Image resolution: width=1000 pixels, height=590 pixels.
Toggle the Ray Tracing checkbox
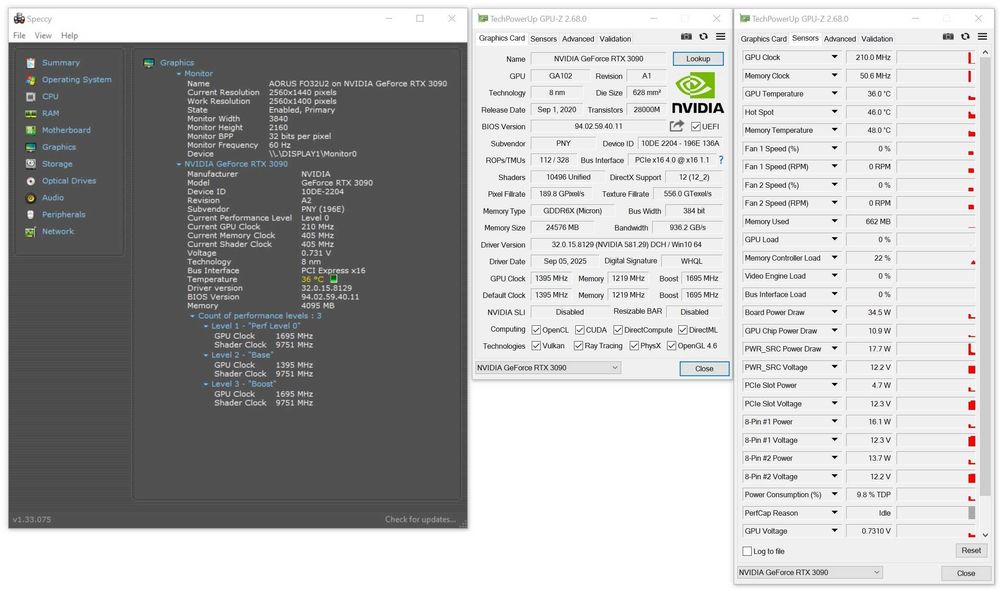577,346
